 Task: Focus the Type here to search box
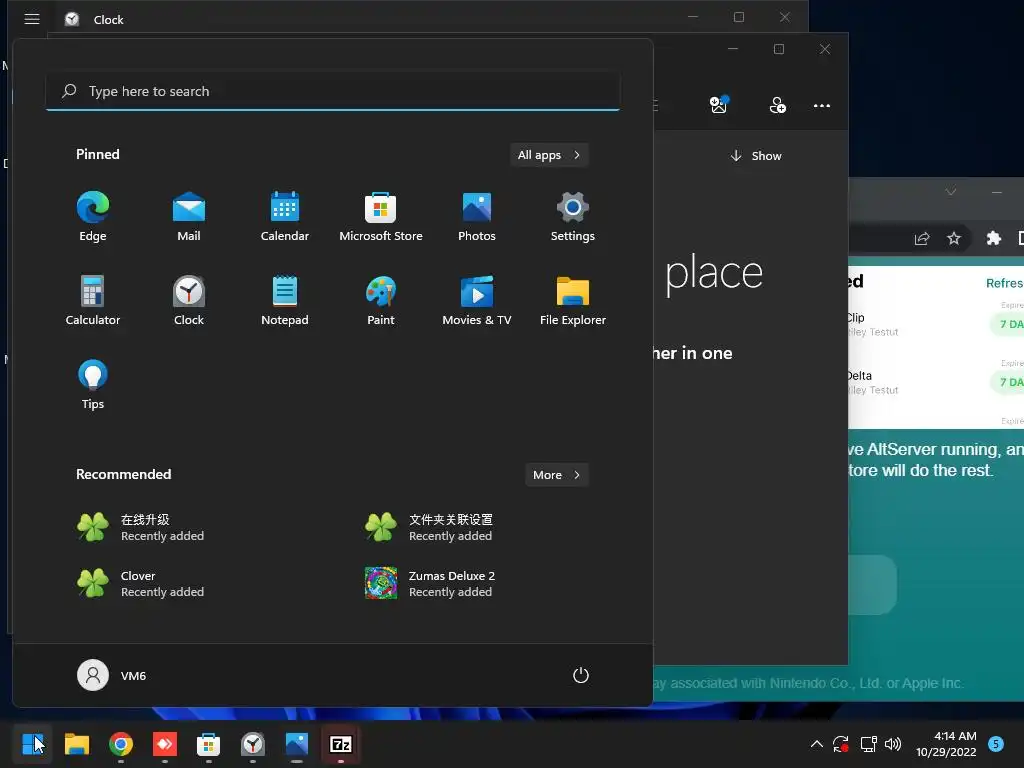coord(333,91)
